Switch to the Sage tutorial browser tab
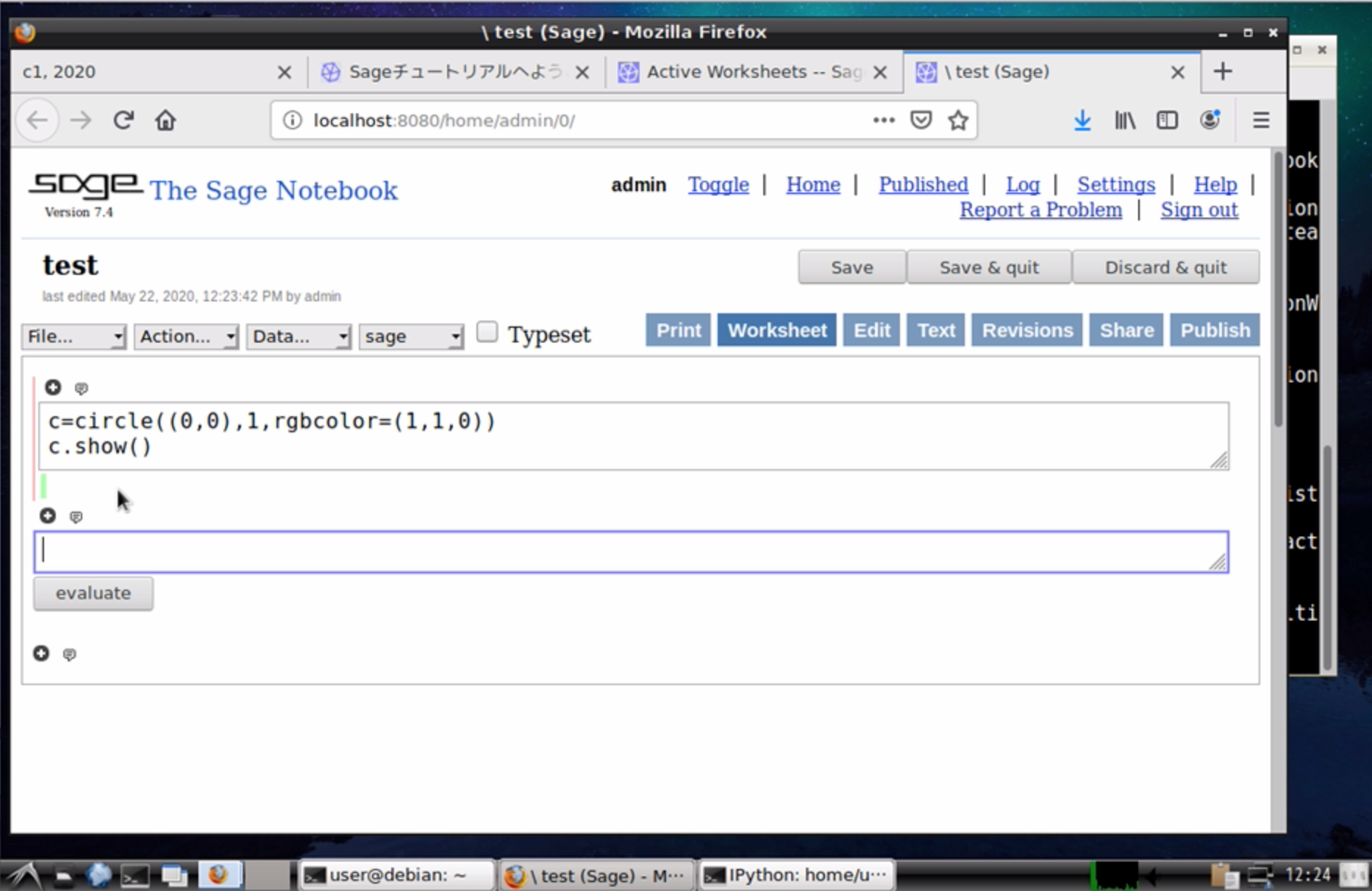This screenshot has width=1372, height=891. point(454,72)
